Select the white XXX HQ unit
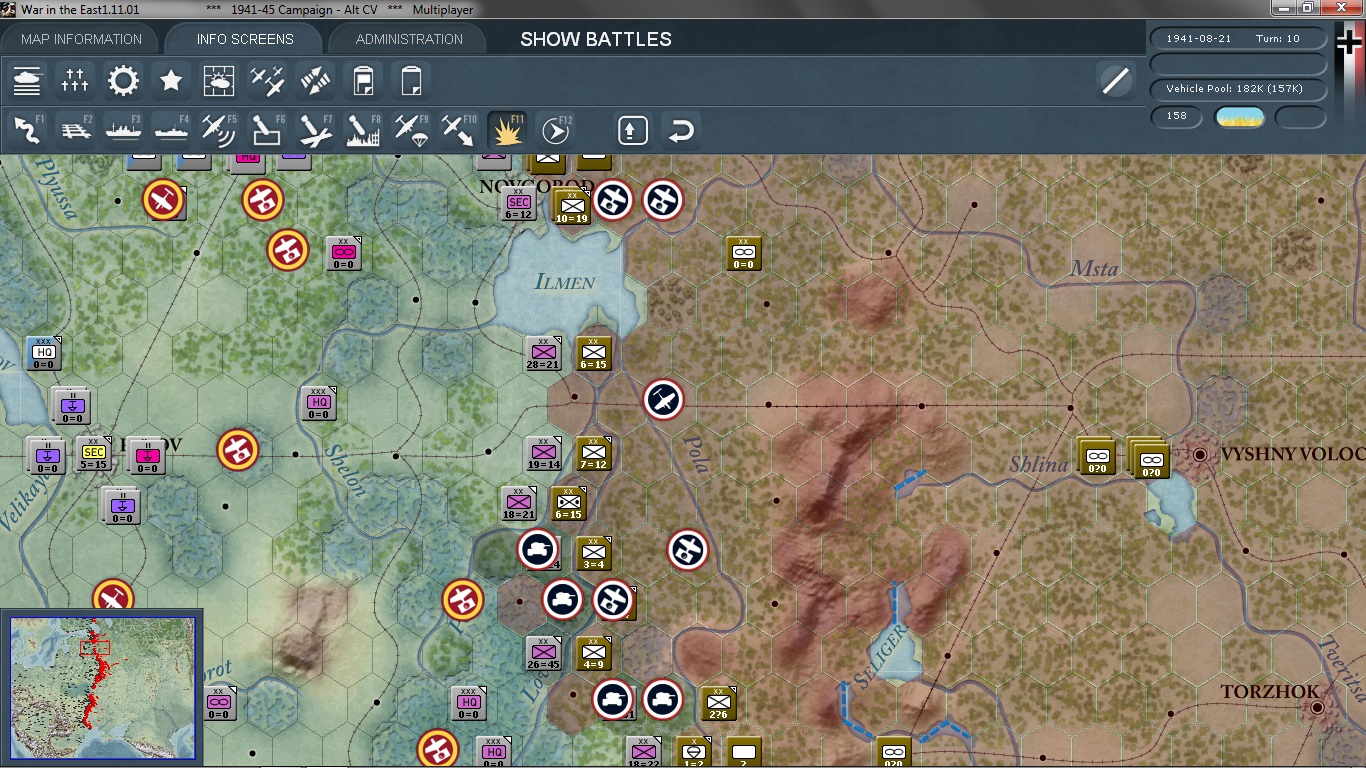The image size is (1366, 768). click(43, 353)
